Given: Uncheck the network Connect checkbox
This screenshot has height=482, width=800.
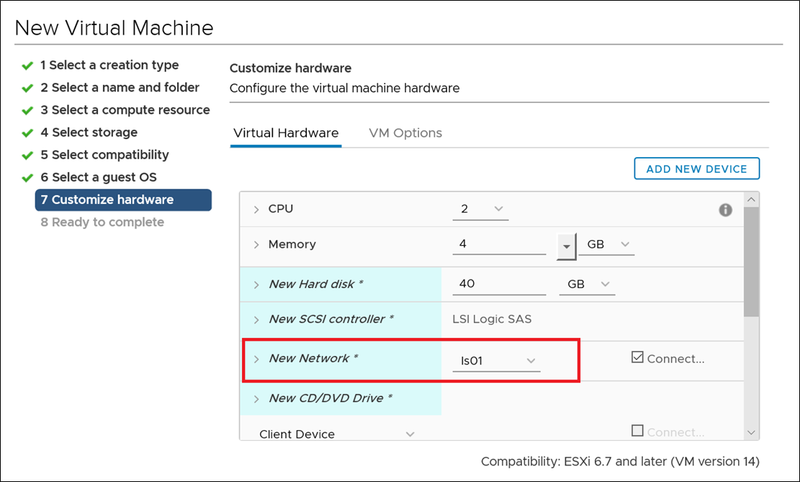Looking at the screenshot, I should point(638,358).
